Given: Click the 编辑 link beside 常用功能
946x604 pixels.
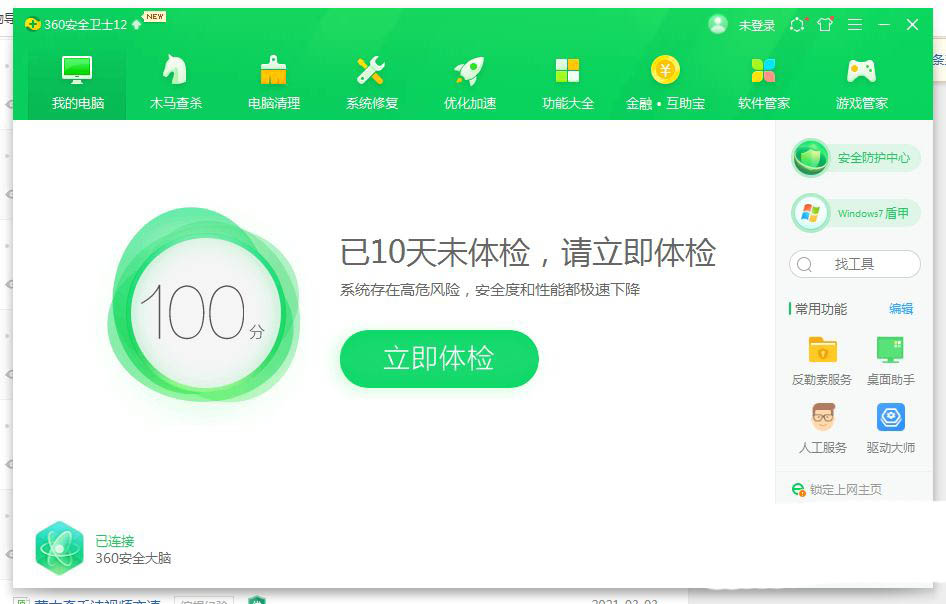Looking at the screenshot, I should 899,309.
